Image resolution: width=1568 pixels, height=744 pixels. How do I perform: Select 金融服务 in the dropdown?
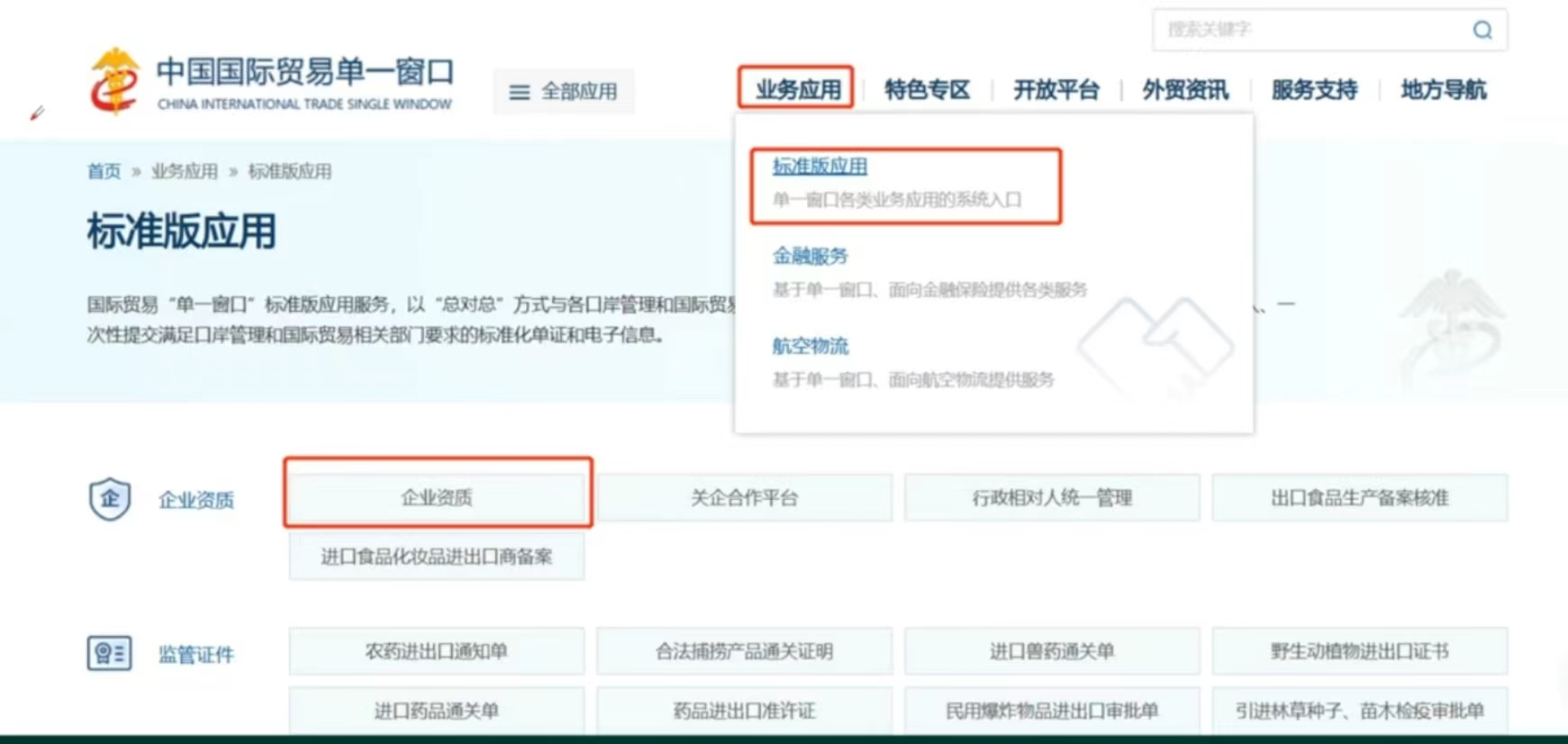811,257
